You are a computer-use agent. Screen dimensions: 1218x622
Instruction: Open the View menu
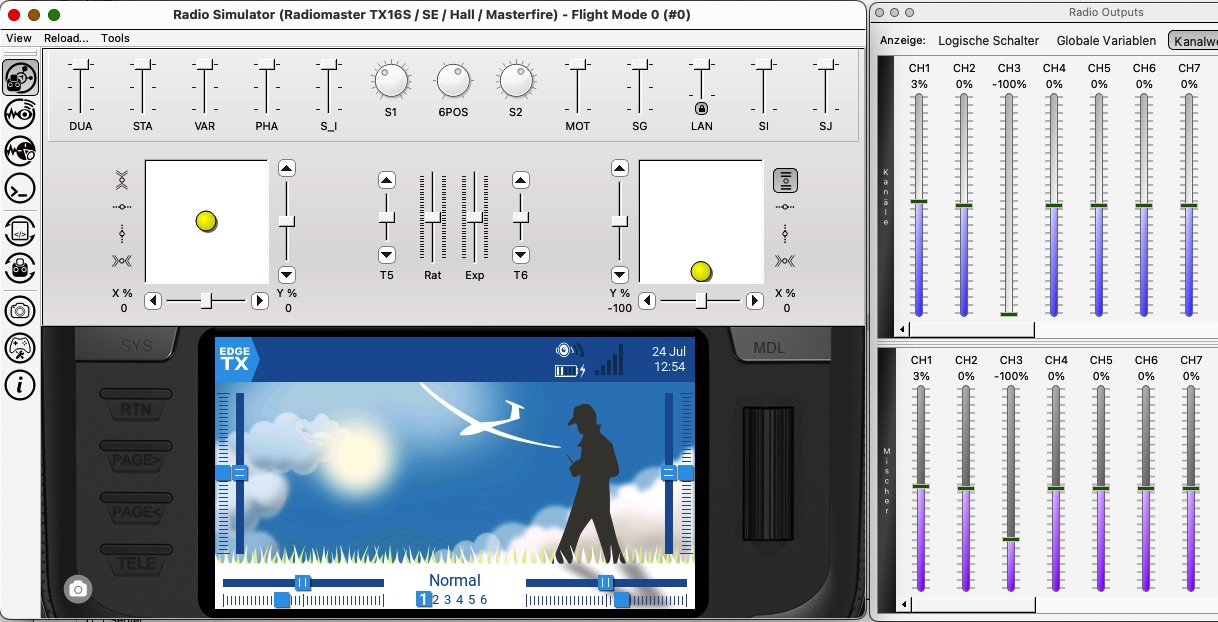pos(19,38)
